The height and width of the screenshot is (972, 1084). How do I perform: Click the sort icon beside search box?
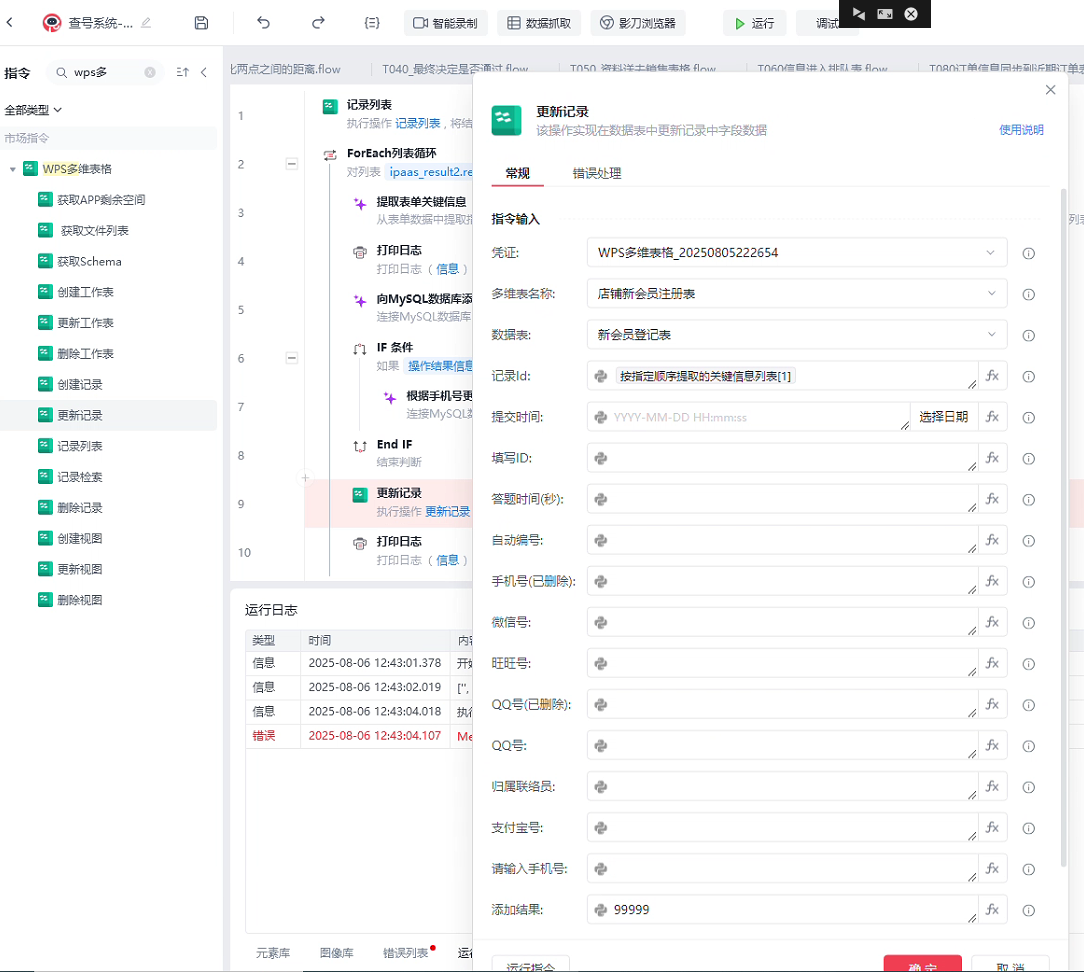[183, 73]
